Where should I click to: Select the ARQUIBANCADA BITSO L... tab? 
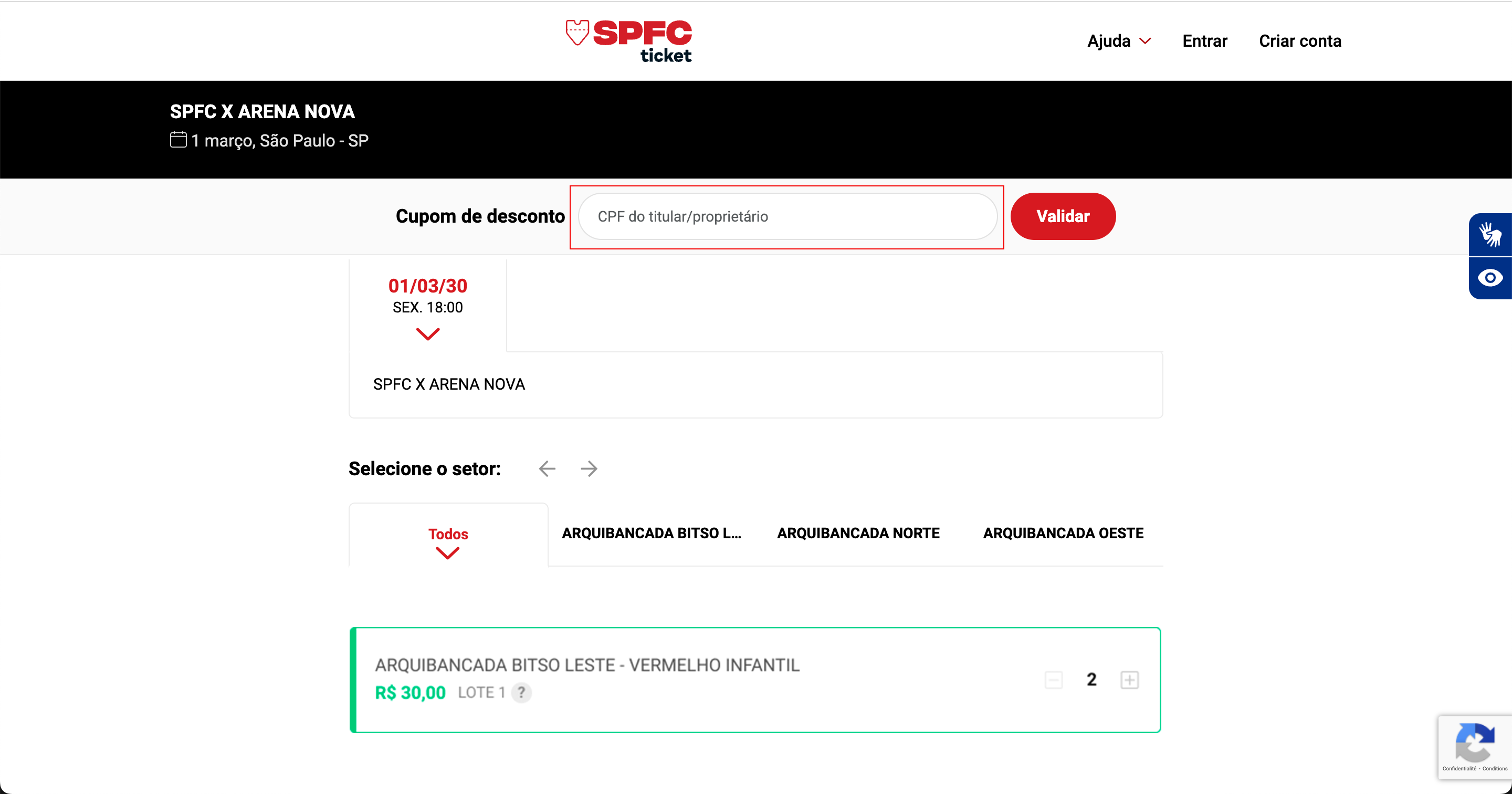[652, 533]
